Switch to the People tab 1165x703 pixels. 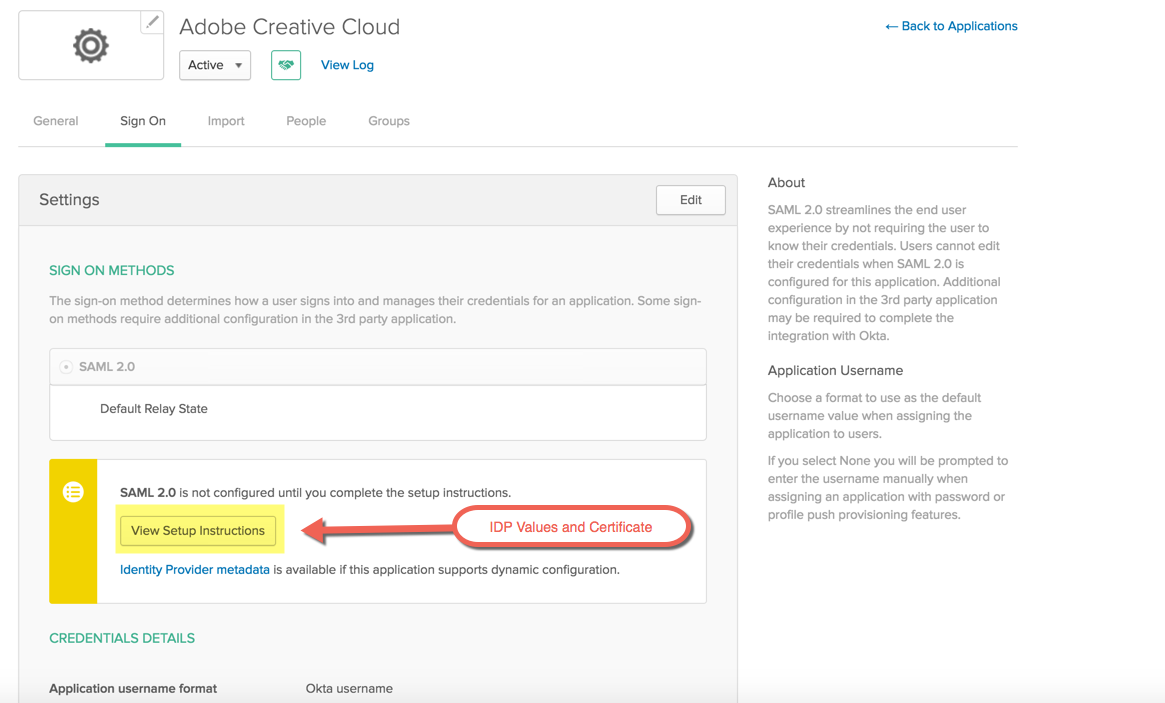pos(305,120)
